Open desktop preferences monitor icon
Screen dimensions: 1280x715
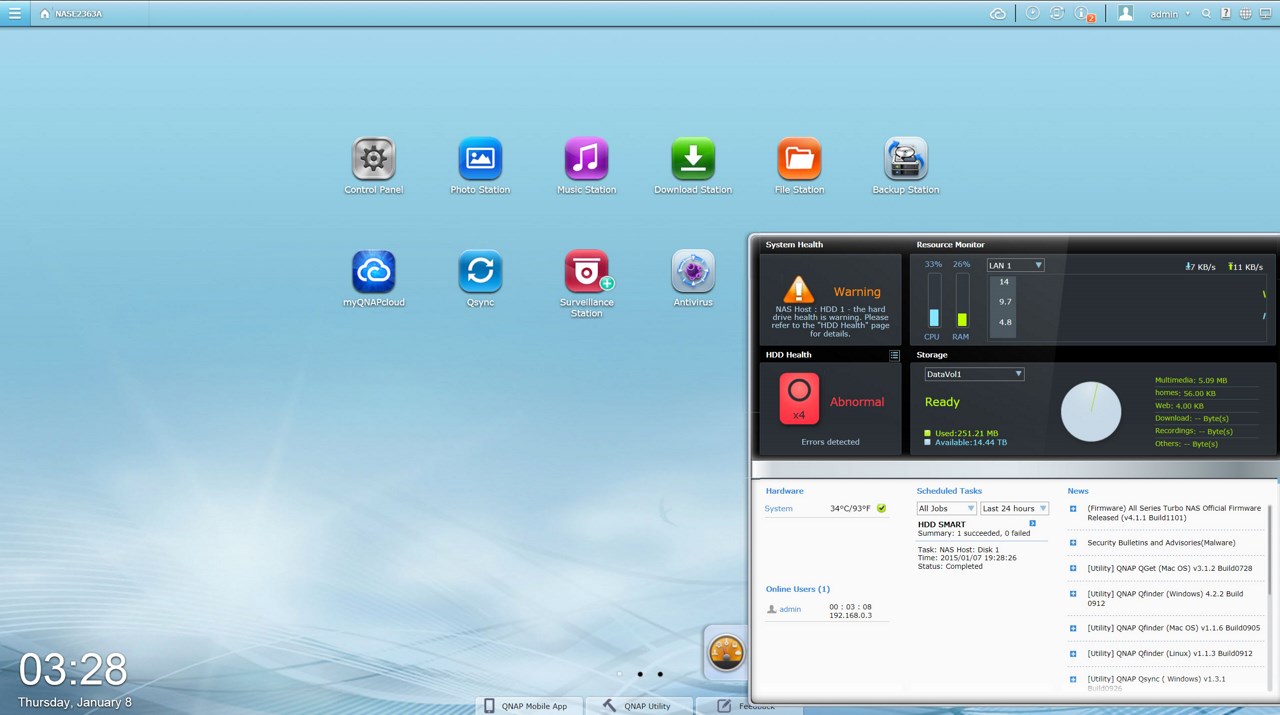pyautogui.click(x=1265, y=14)
